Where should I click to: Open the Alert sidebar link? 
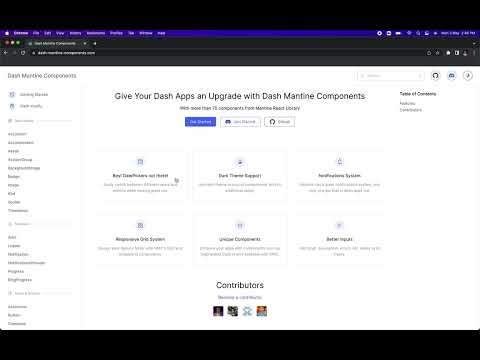coord(12,237)
